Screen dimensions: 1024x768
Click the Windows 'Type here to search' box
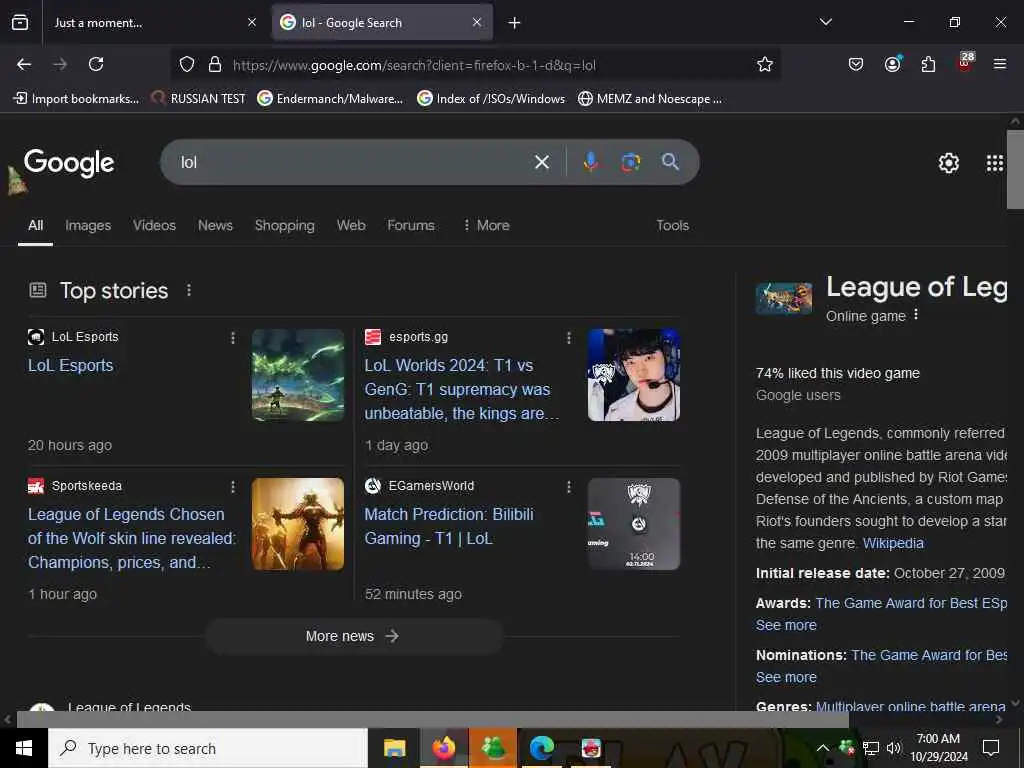point(208,748)
